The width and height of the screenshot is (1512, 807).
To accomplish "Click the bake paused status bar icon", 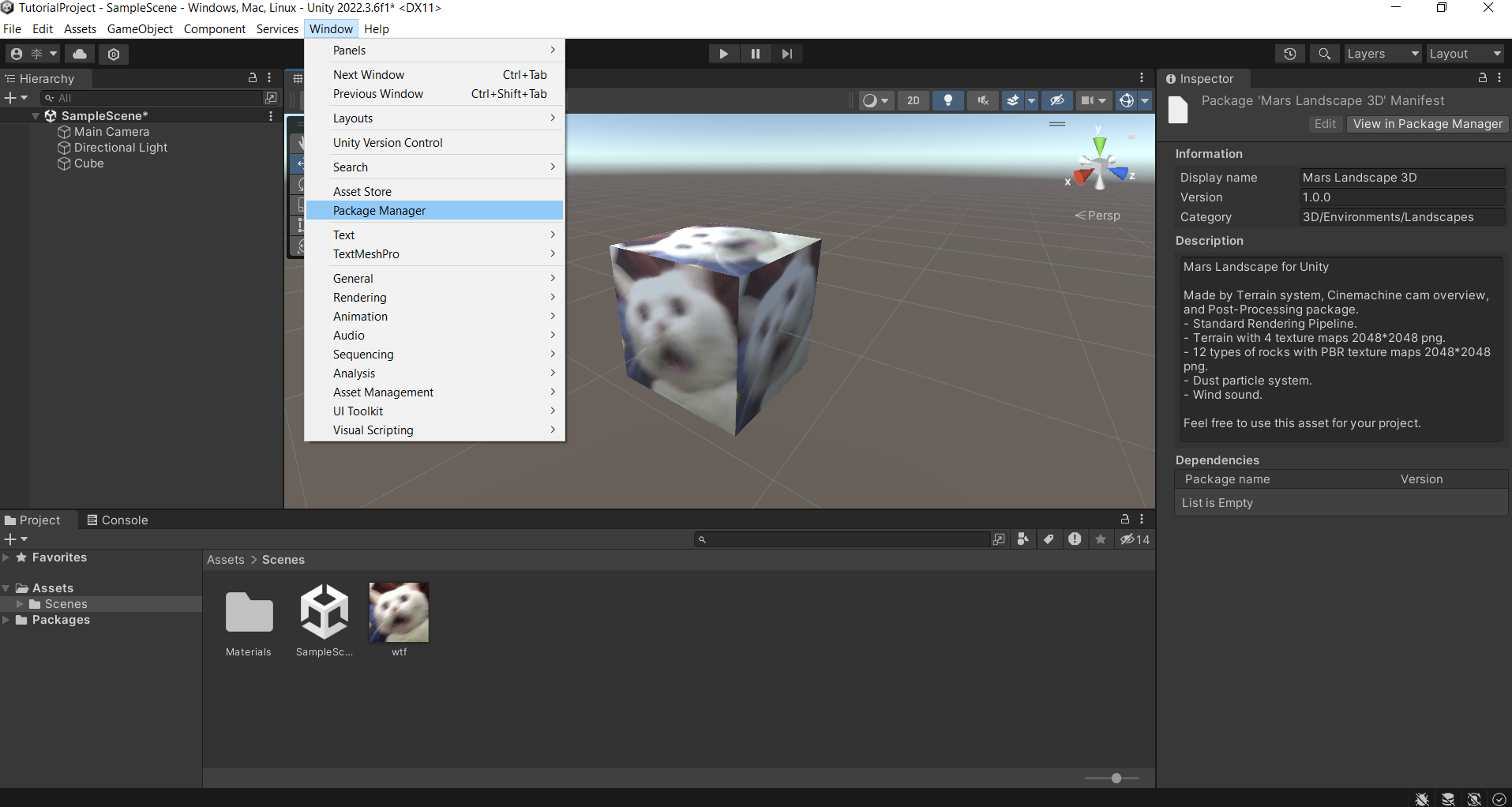I will pos(1448,799).
